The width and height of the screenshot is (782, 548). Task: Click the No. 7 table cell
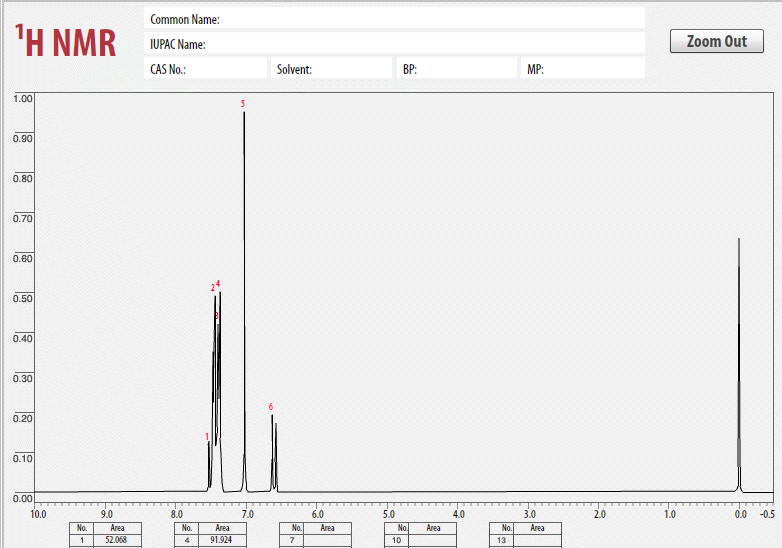tap(292, 540)
